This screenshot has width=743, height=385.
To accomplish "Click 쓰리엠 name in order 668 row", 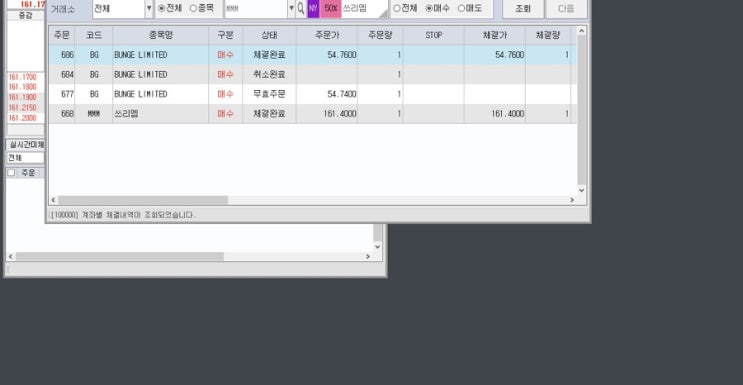I will click(126, 114).
